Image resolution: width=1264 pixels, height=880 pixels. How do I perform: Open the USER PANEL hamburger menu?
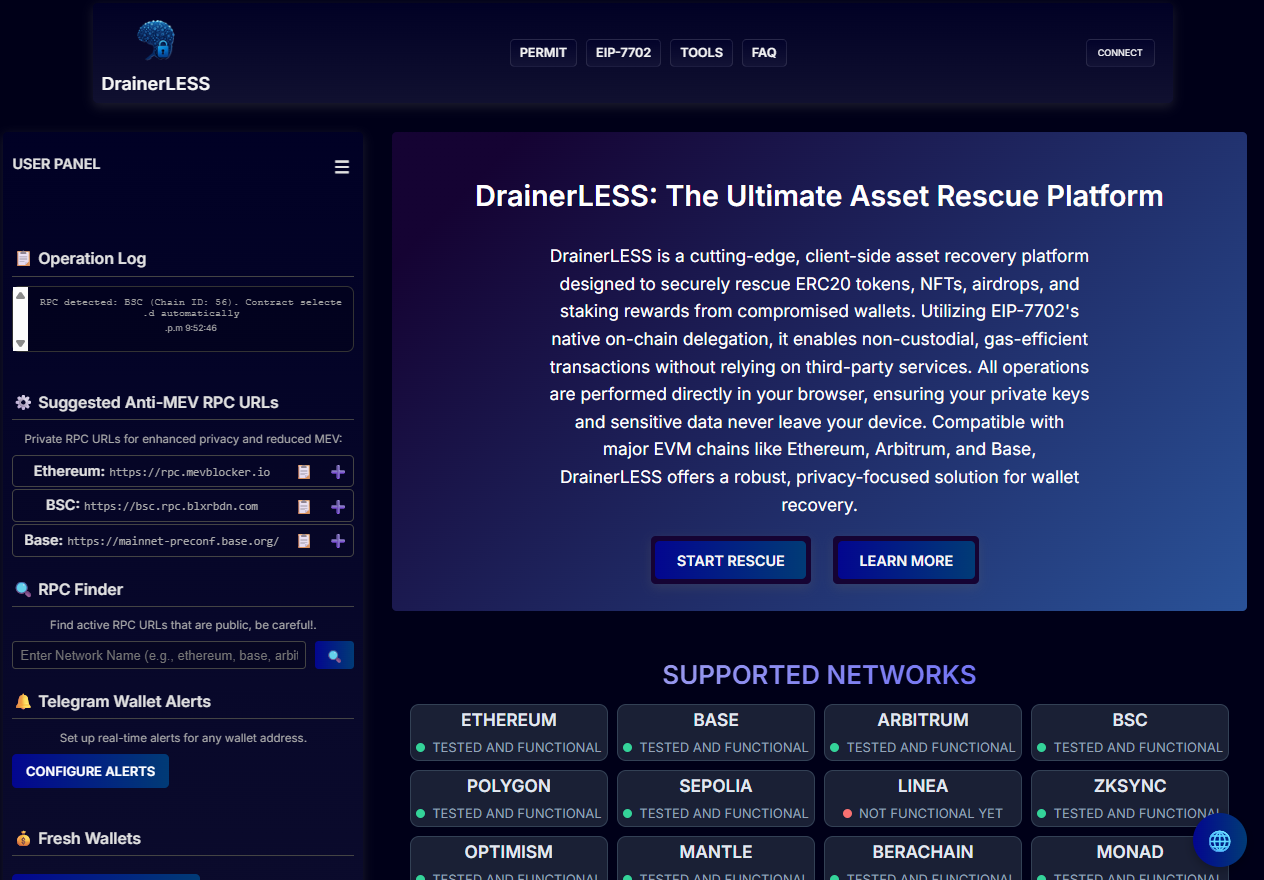pos(342,166)
